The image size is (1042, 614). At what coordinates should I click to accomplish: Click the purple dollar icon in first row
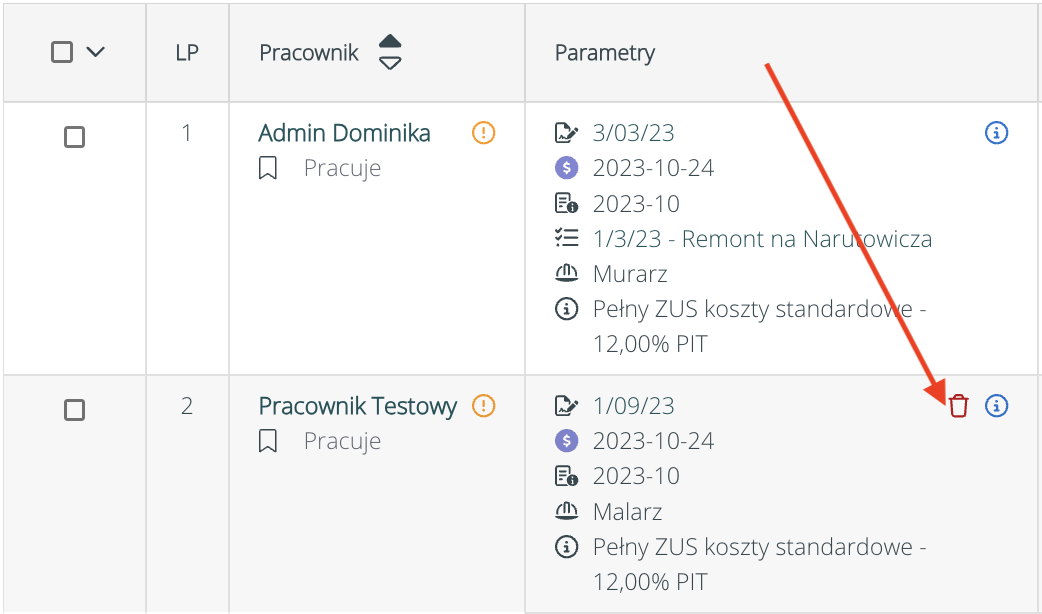point(566,168)
